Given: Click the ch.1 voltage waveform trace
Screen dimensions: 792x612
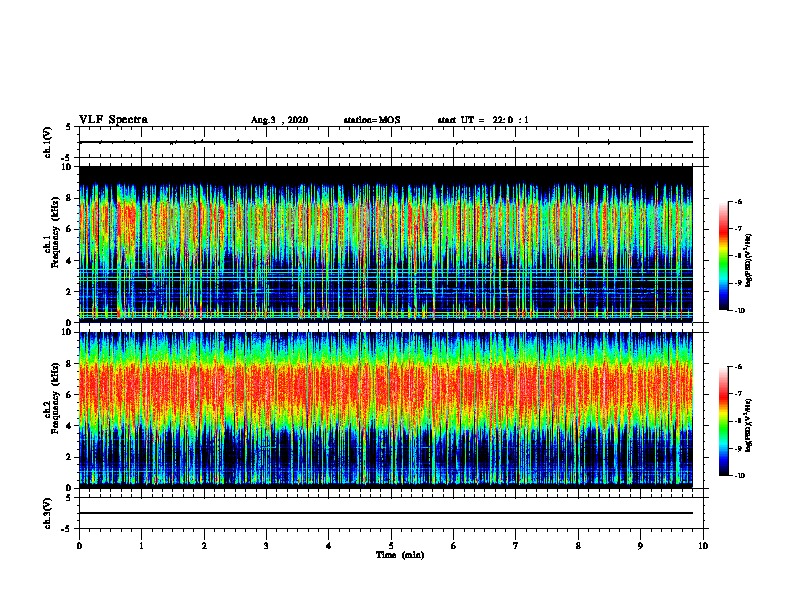Looking at the screenshot, I should pos(386,142).
